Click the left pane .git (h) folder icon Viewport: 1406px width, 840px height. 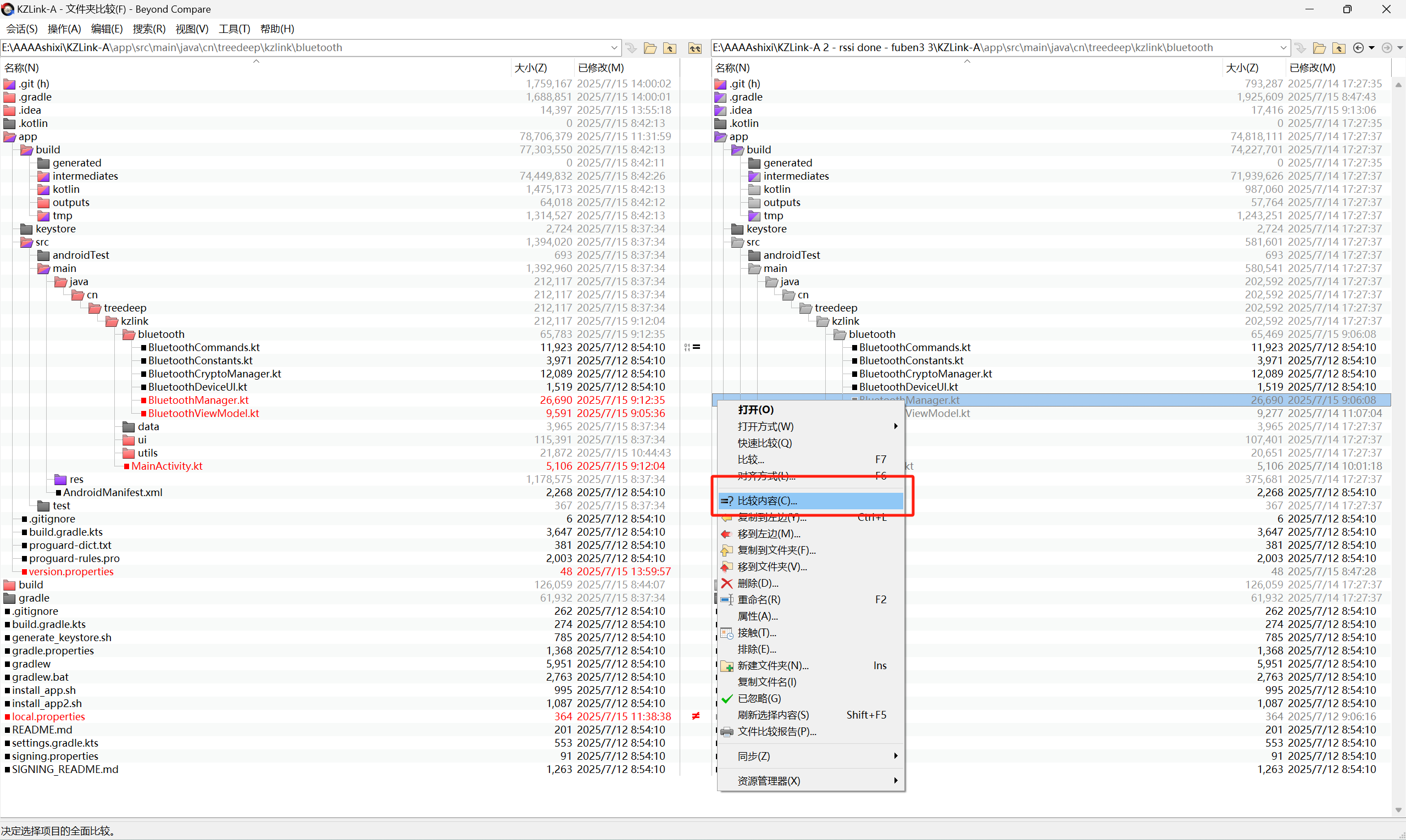(9, 84)
